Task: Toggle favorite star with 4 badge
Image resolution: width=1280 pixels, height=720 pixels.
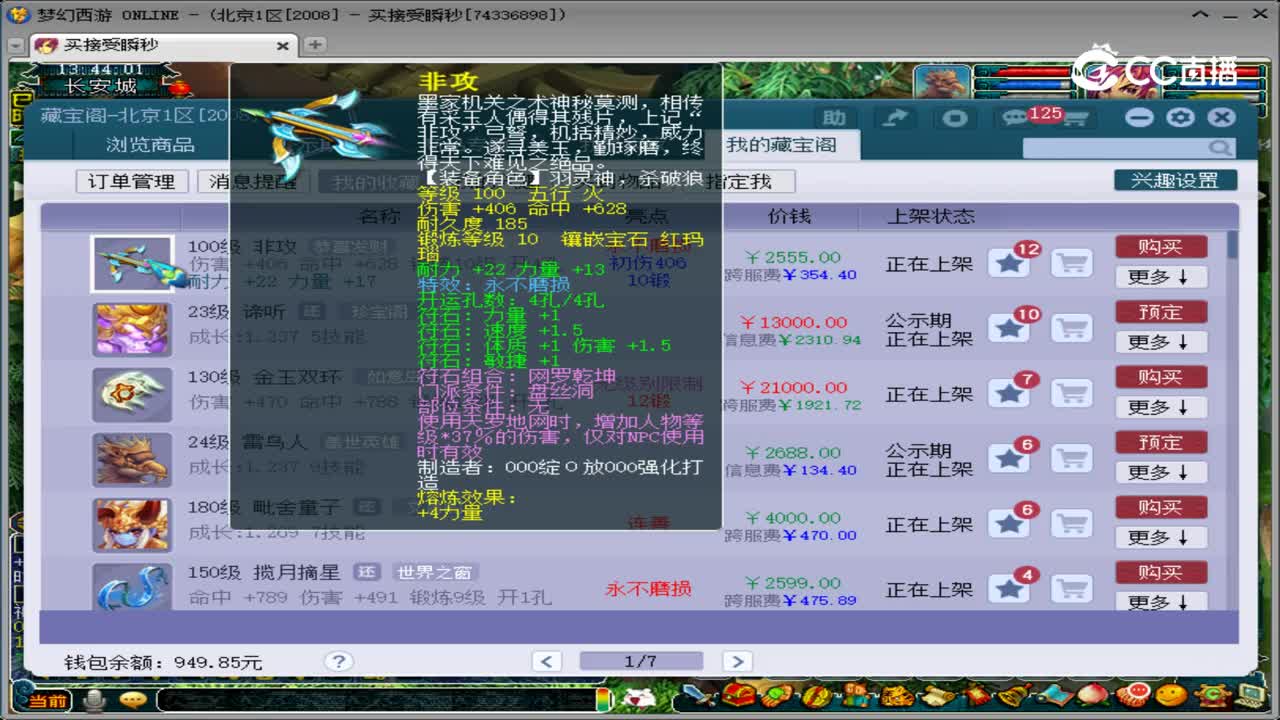Action: 1009,589
